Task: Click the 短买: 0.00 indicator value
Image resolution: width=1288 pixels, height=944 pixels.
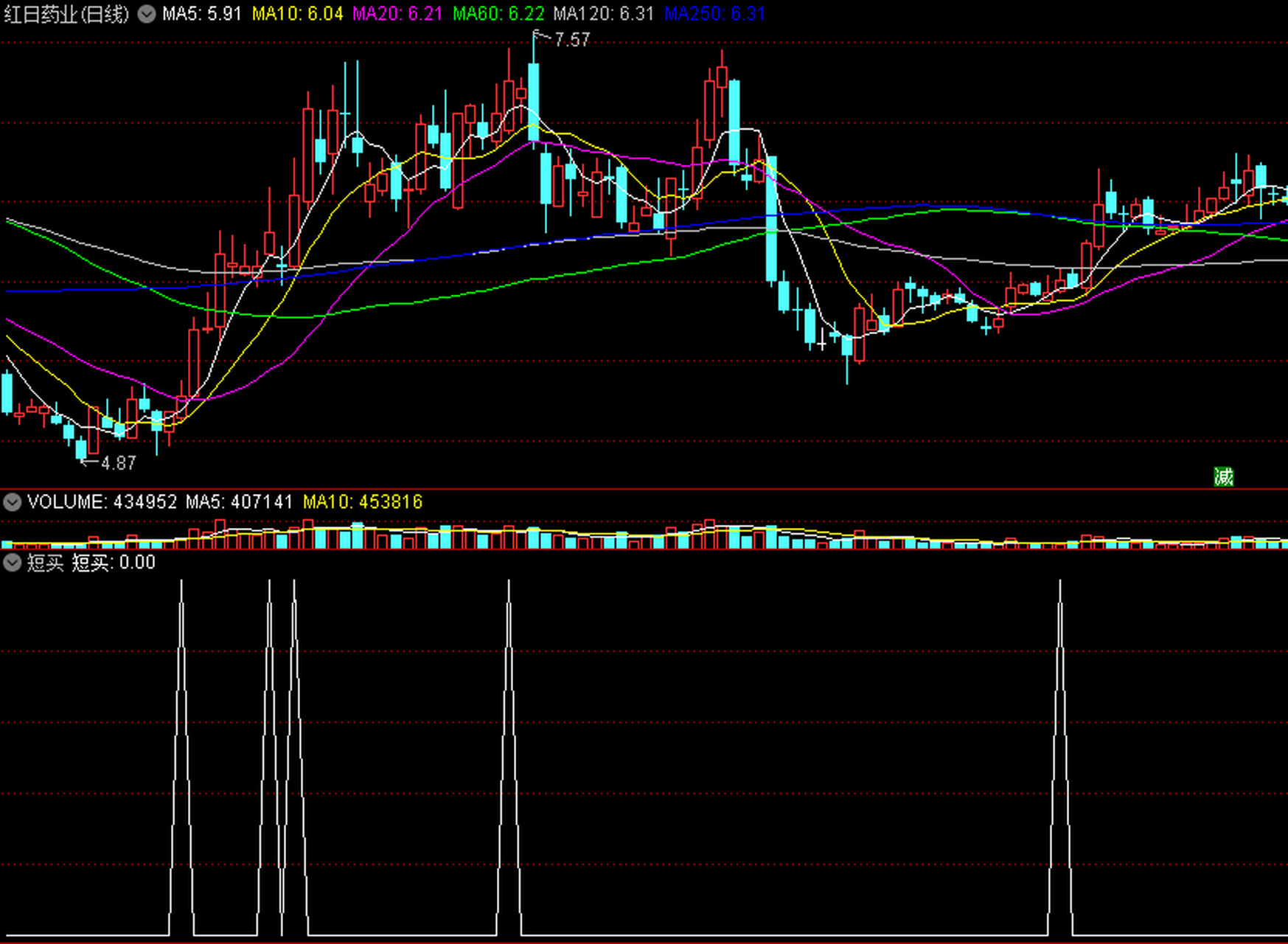Action: [x=114, y=563]
